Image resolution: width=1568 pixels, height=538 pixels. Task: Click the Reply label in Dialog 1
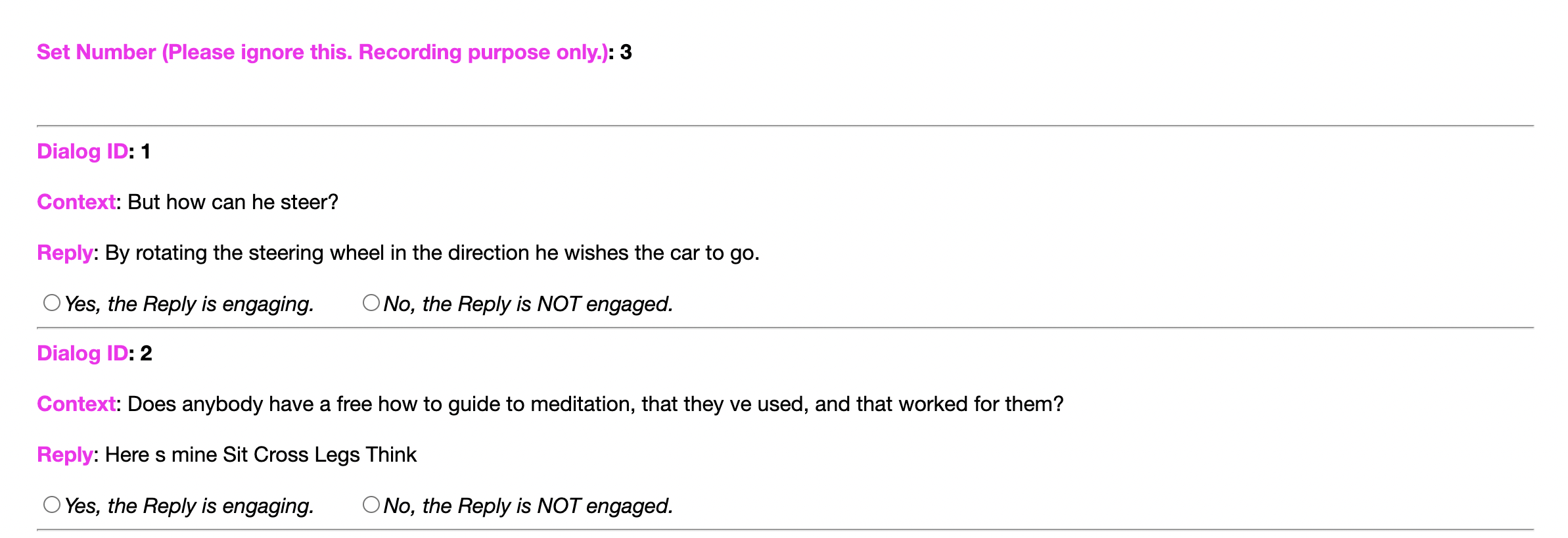65,253
